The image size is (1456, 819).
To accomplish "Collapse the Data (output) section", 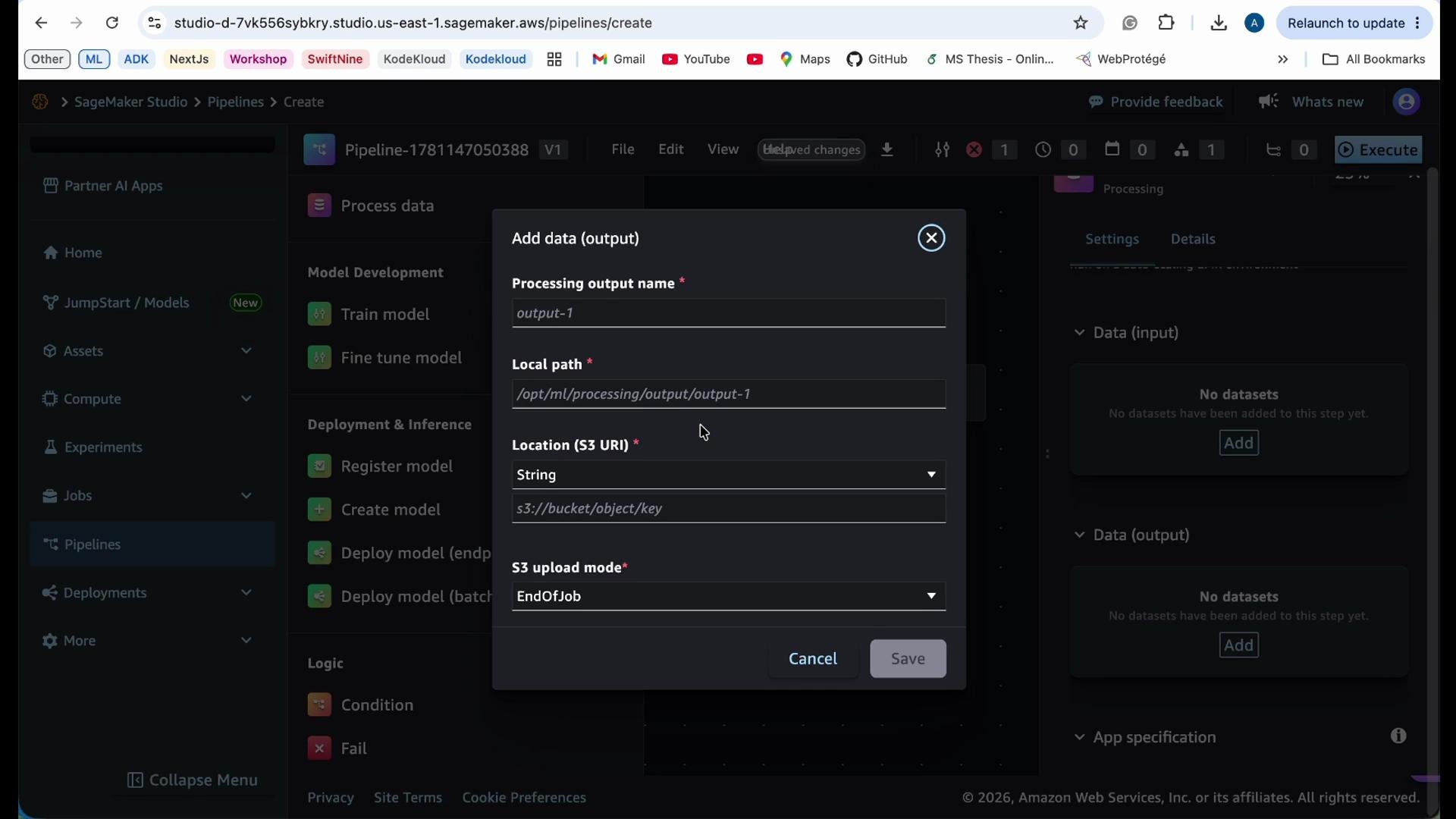I will (x=1078, y=535).
